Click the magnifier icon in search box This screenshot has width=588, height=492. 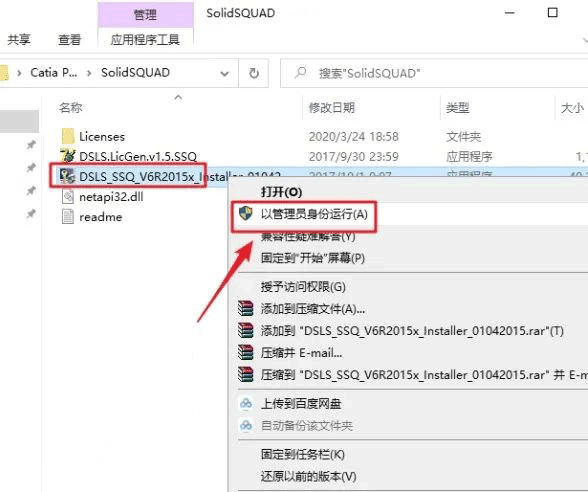coord(300,73)
